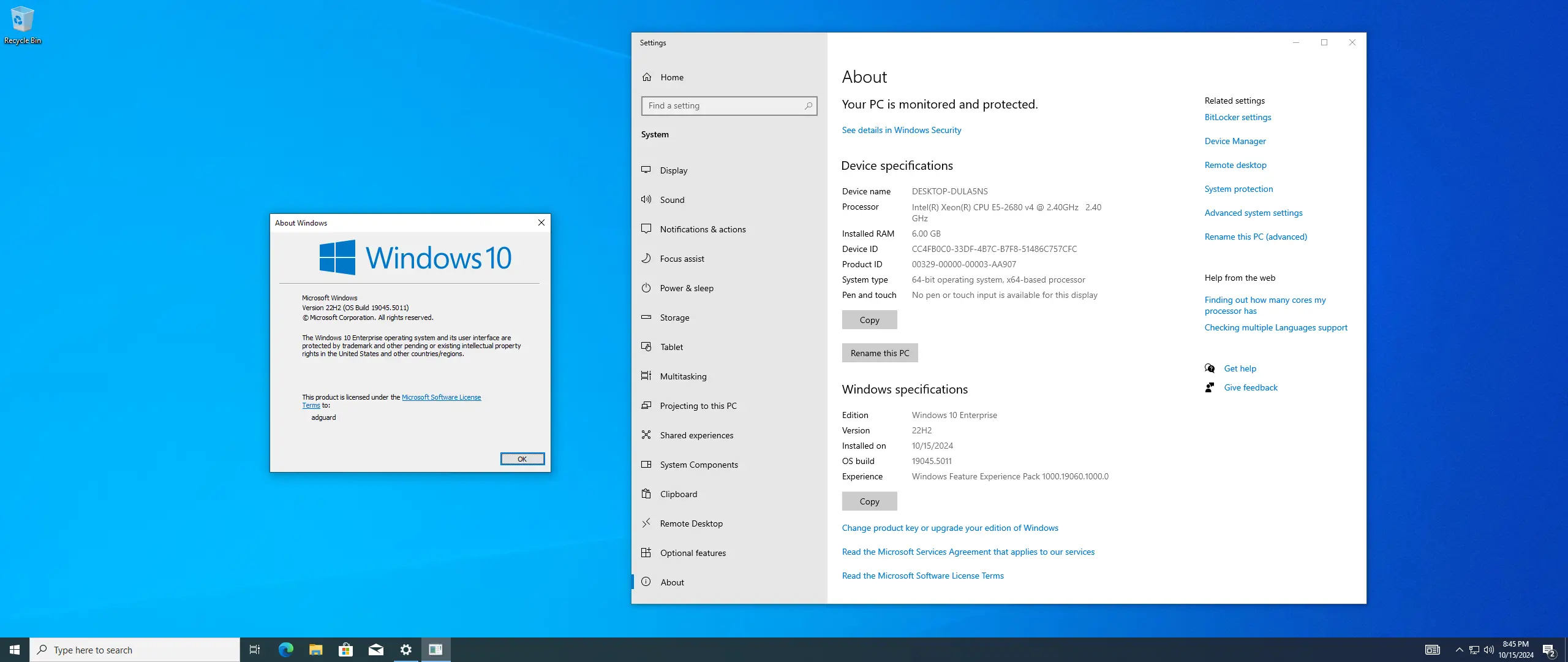
Task: Close the About Windows dialog
Action: click(x=541, y=223)
